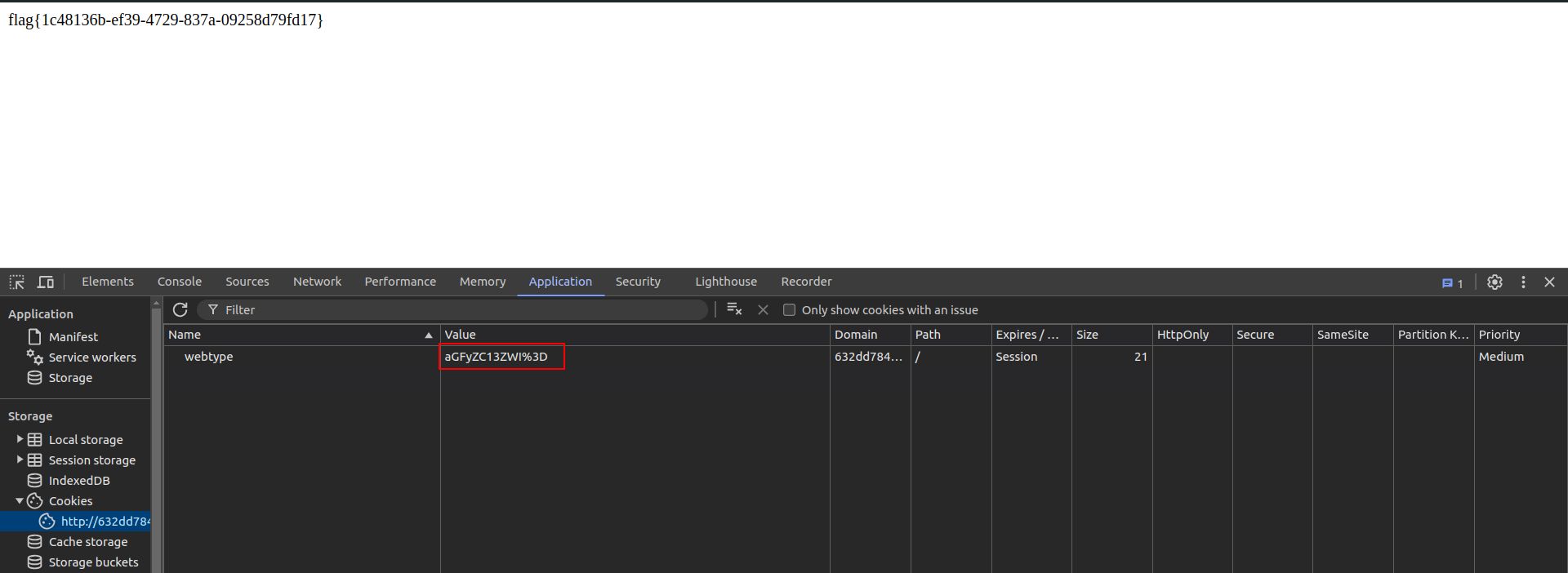Click the Manifest file icon
The width and height of the screenshot is (1568, 573).
34,336
